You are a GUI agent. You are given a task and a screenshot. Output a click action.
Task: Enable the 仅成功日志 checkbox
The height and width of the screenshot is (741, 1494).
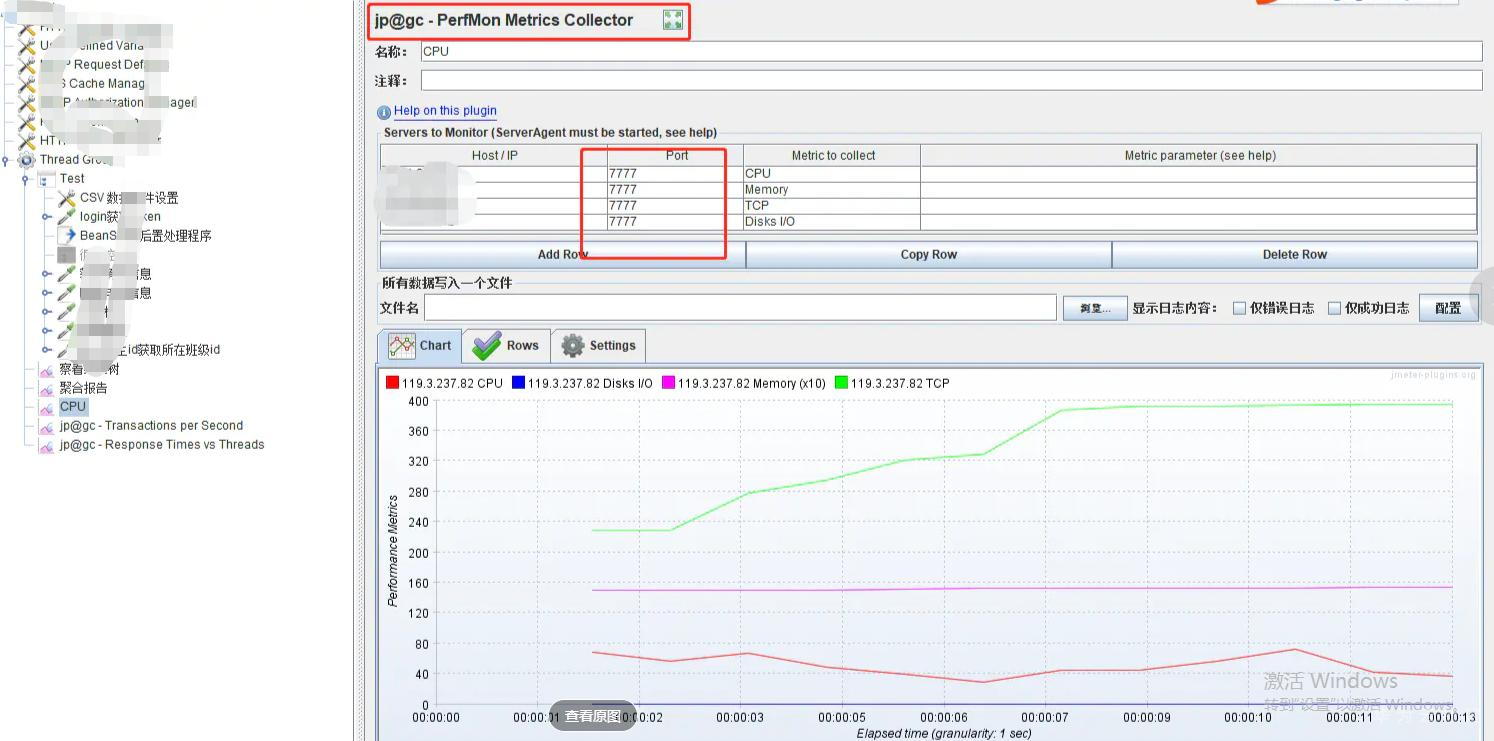[x=1334, y=308]
